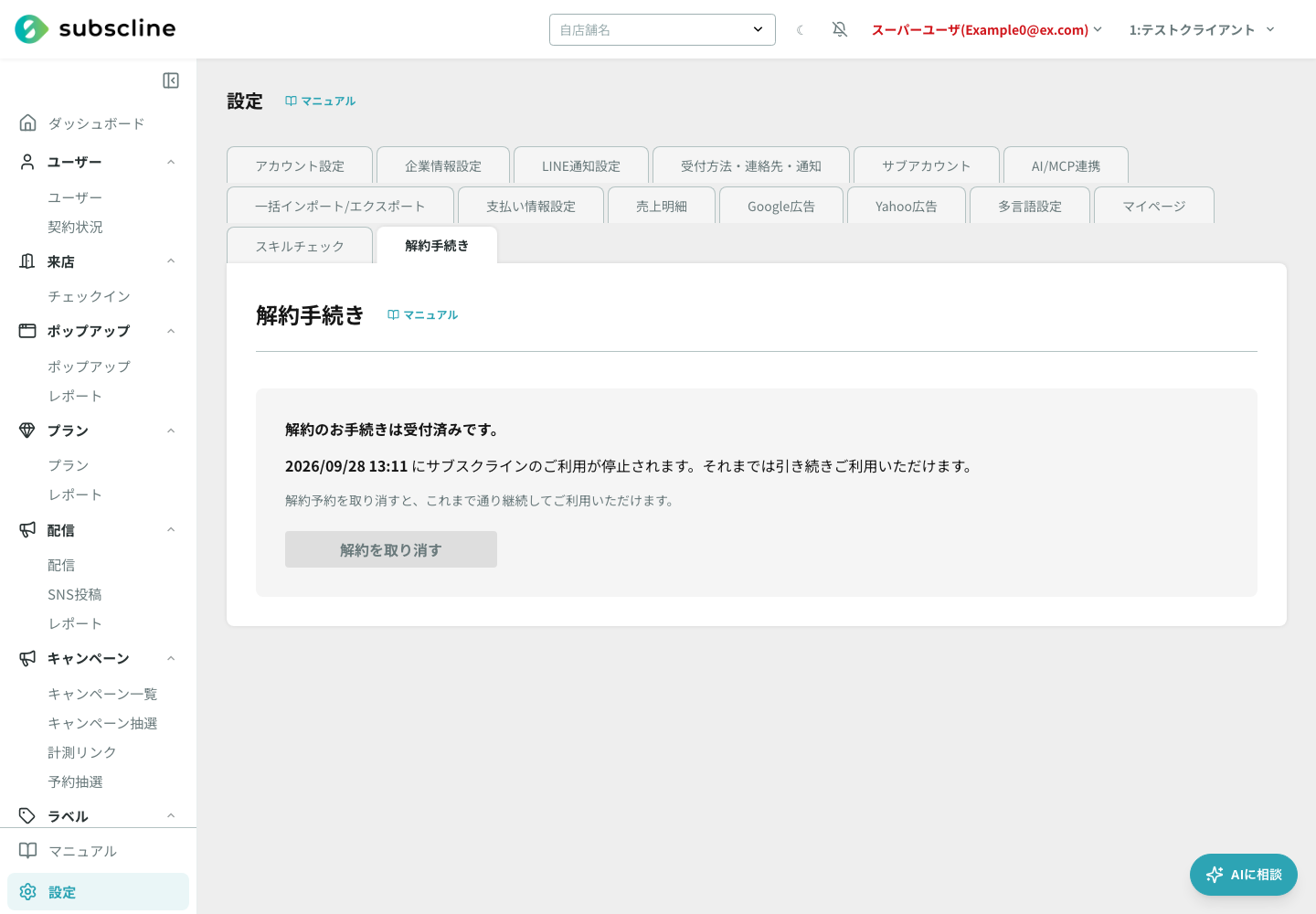This screenshot has height=914, width=1316.
Task: Open the 1:テストクライアント client dropdown
Action: [1202, 30]
